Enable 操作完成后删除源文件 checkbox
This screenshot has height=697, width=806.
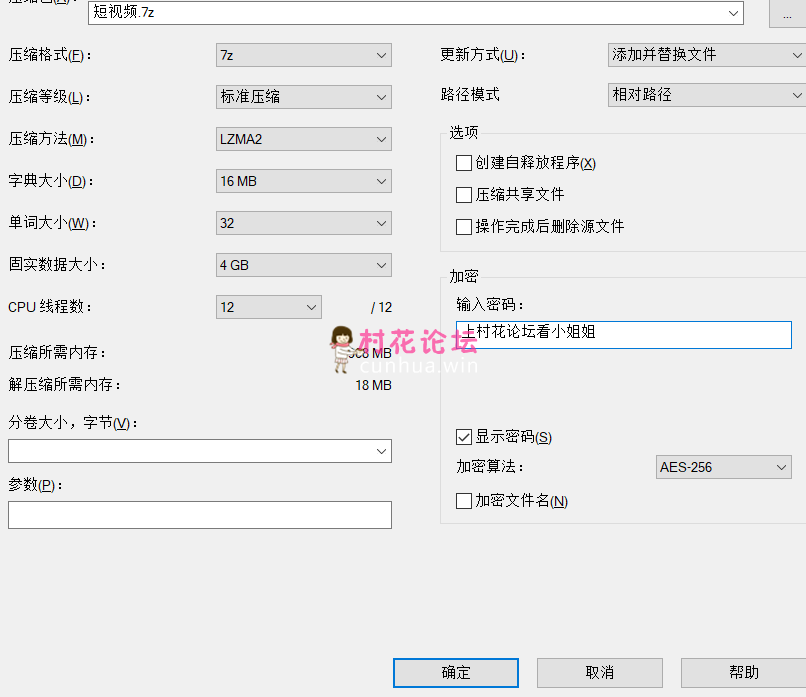tap(464, 227)
